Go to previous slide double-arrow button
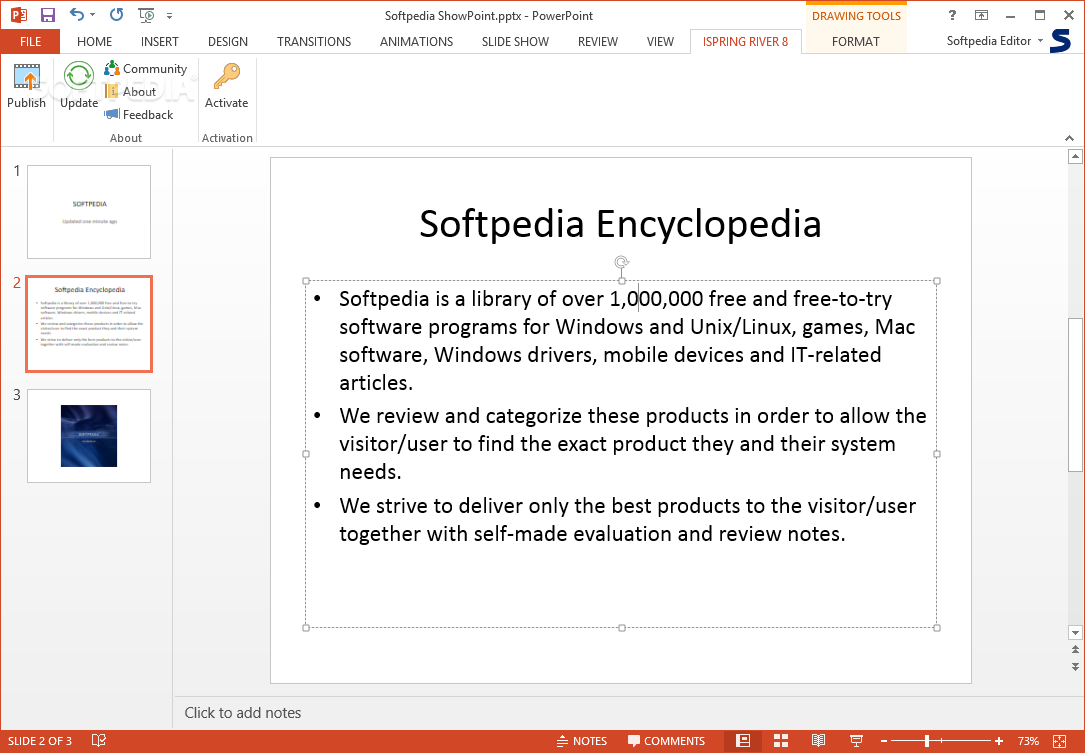 tap(1075, 650)
